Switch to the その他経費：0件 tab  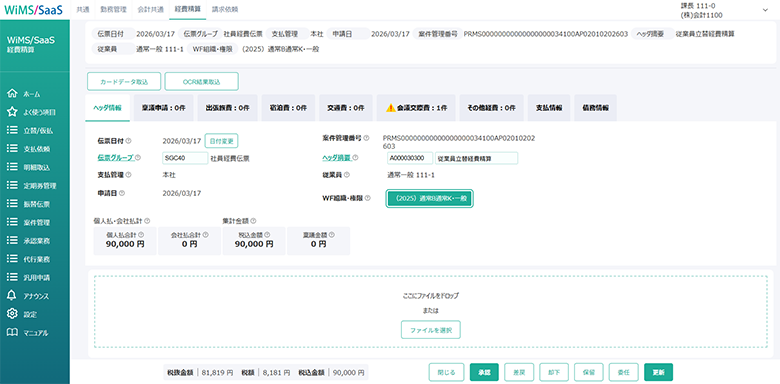[491, 108]
